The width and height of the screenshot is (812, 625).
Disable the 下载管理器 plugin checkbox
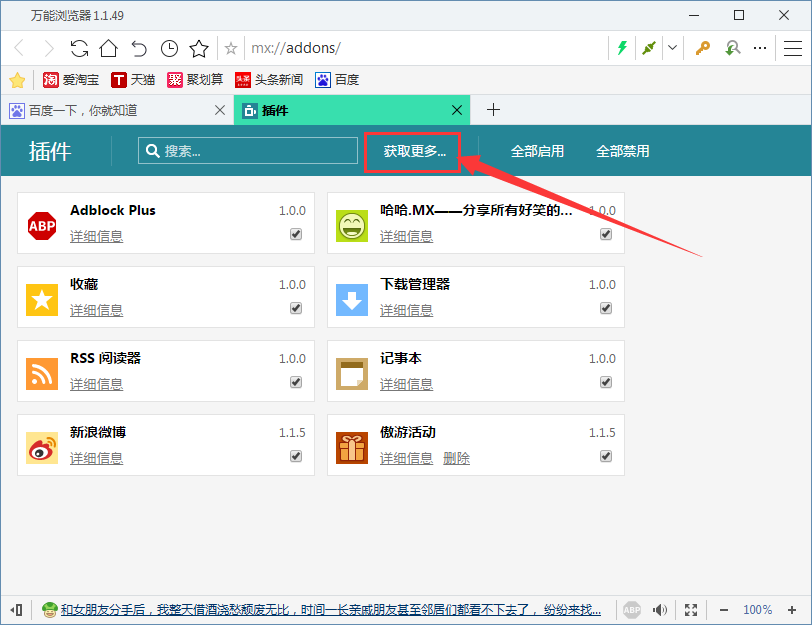click(605, 308)
